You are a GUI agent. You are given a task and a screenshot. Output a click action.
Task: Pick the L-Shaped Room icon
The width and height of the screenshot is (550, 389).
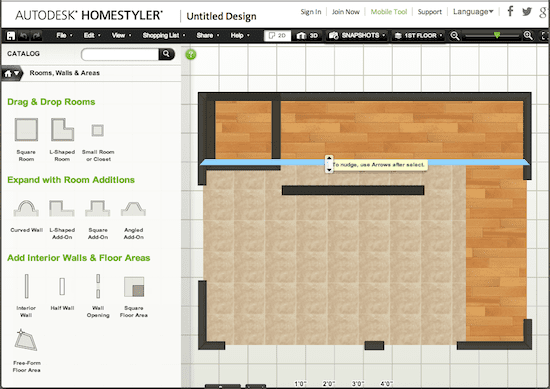tap(62, 129)
